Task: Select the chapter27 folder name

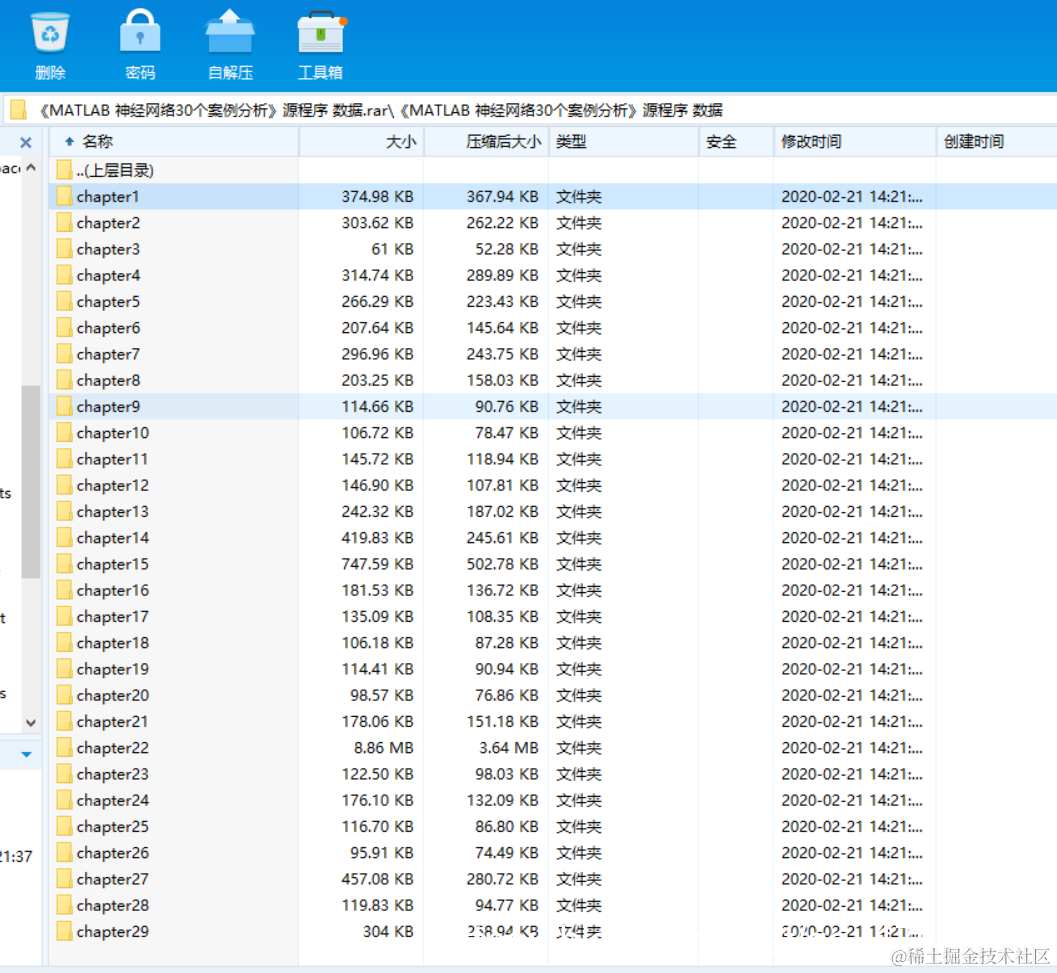Action: tap(113, 879)
